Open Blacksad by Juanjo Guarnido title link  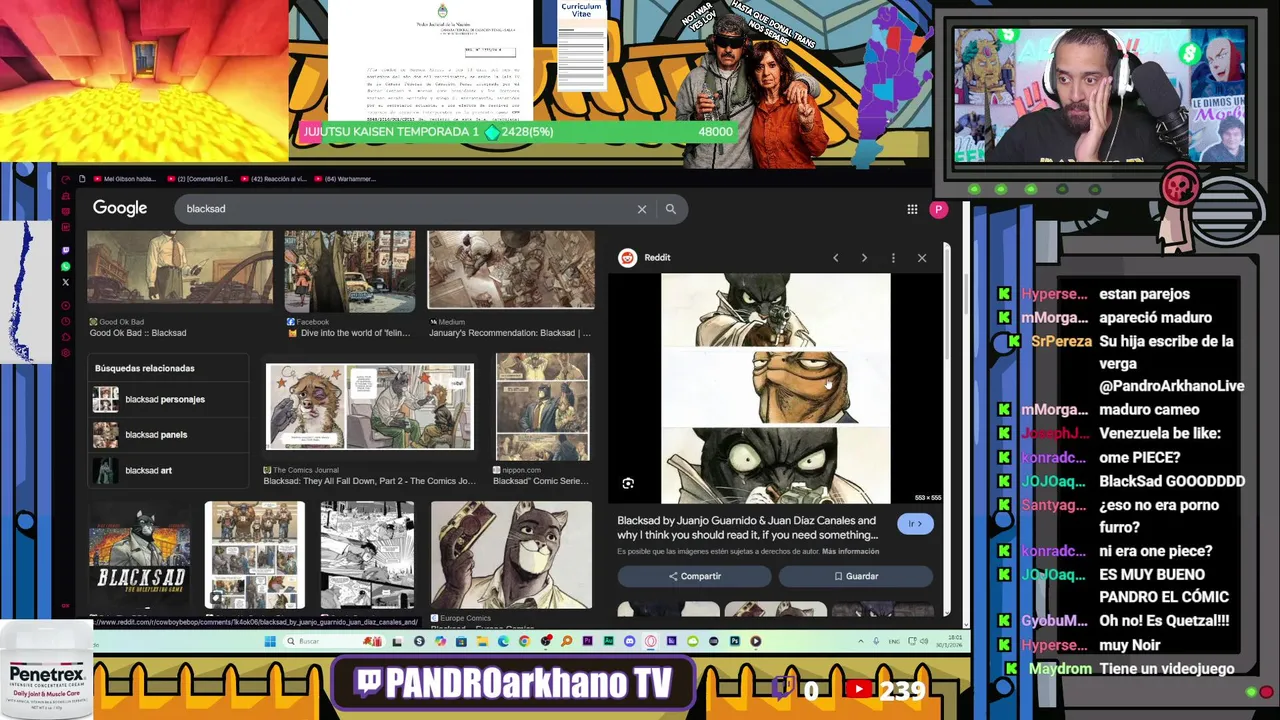tap(747, 527)
